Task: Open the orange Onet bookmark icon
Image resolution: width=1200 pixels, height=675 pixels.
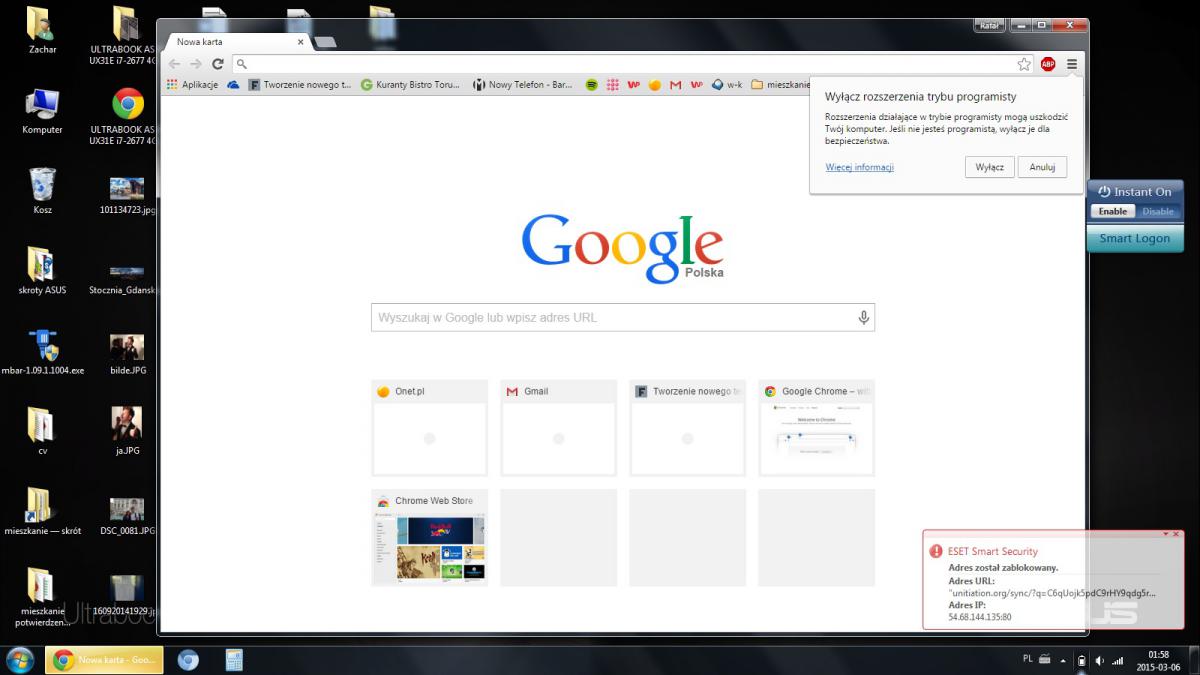Action: click(655, 85)
